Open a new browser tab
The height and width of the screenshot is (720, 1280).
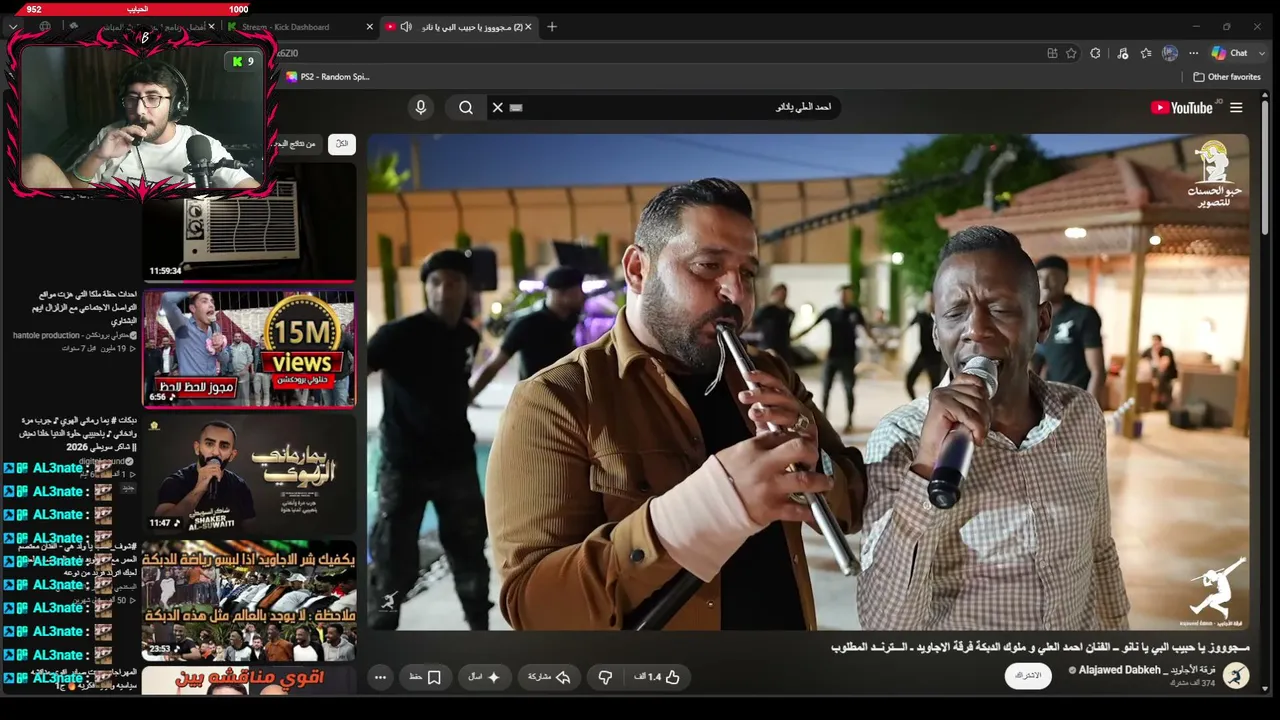click(x=552, y=27)
